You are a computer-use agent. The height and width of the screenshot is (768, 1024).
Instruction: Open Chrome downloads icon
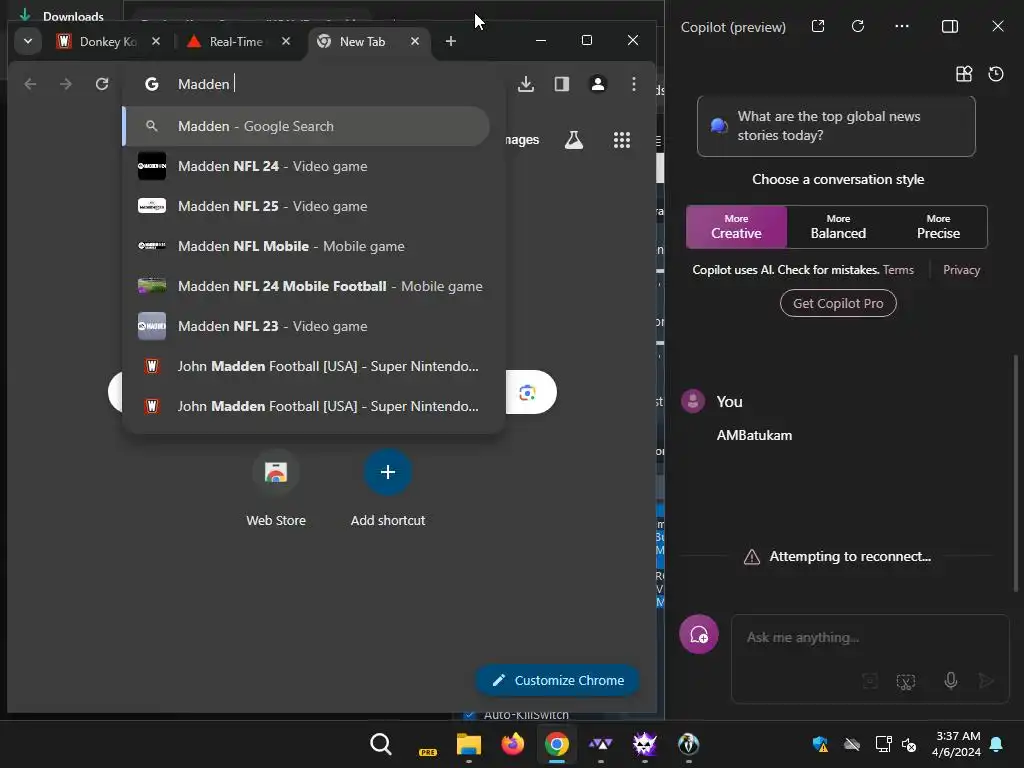[526, 84]
